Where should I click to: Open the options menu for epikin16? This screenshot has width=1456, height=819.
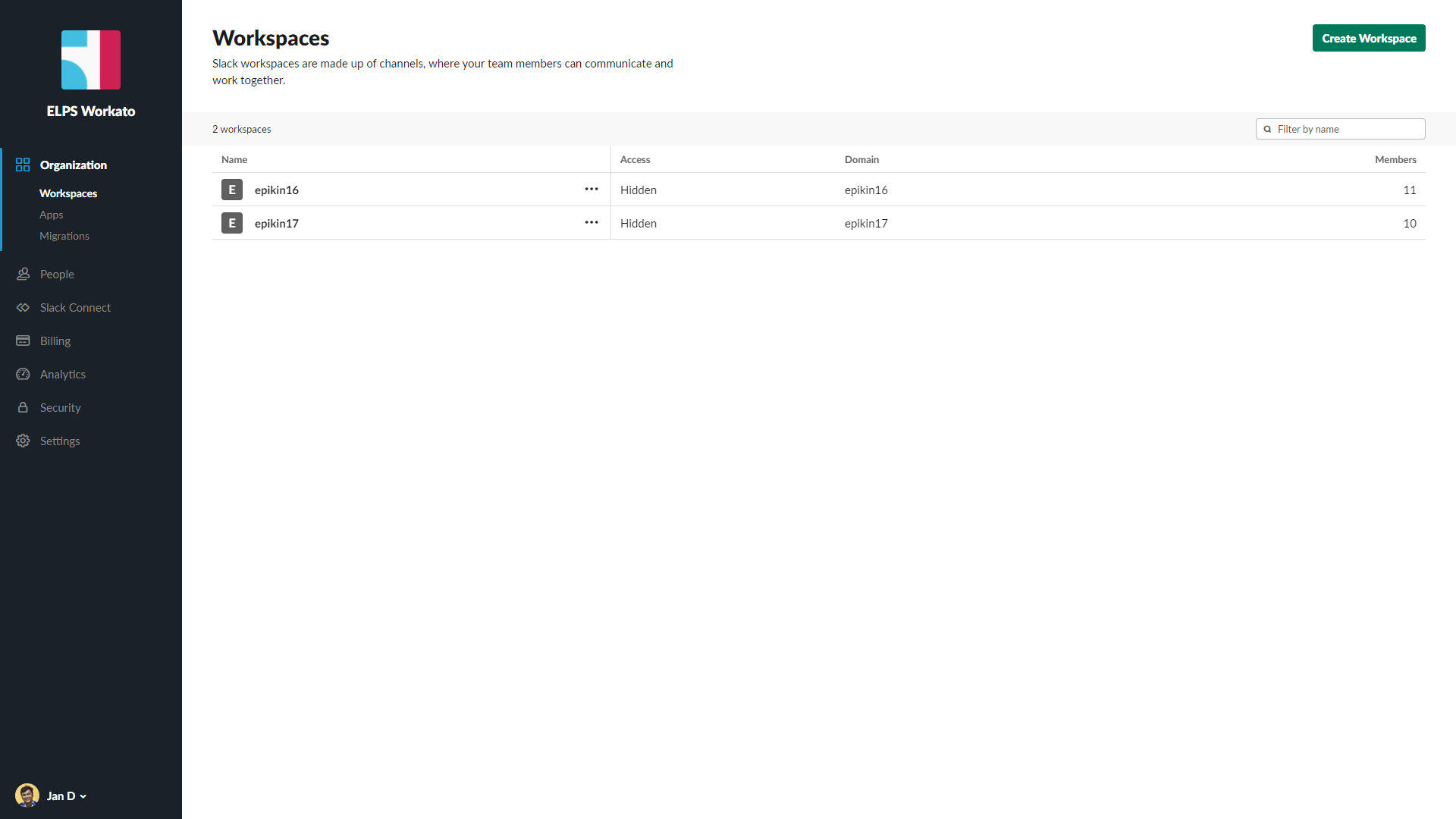(x=591, y=189)
